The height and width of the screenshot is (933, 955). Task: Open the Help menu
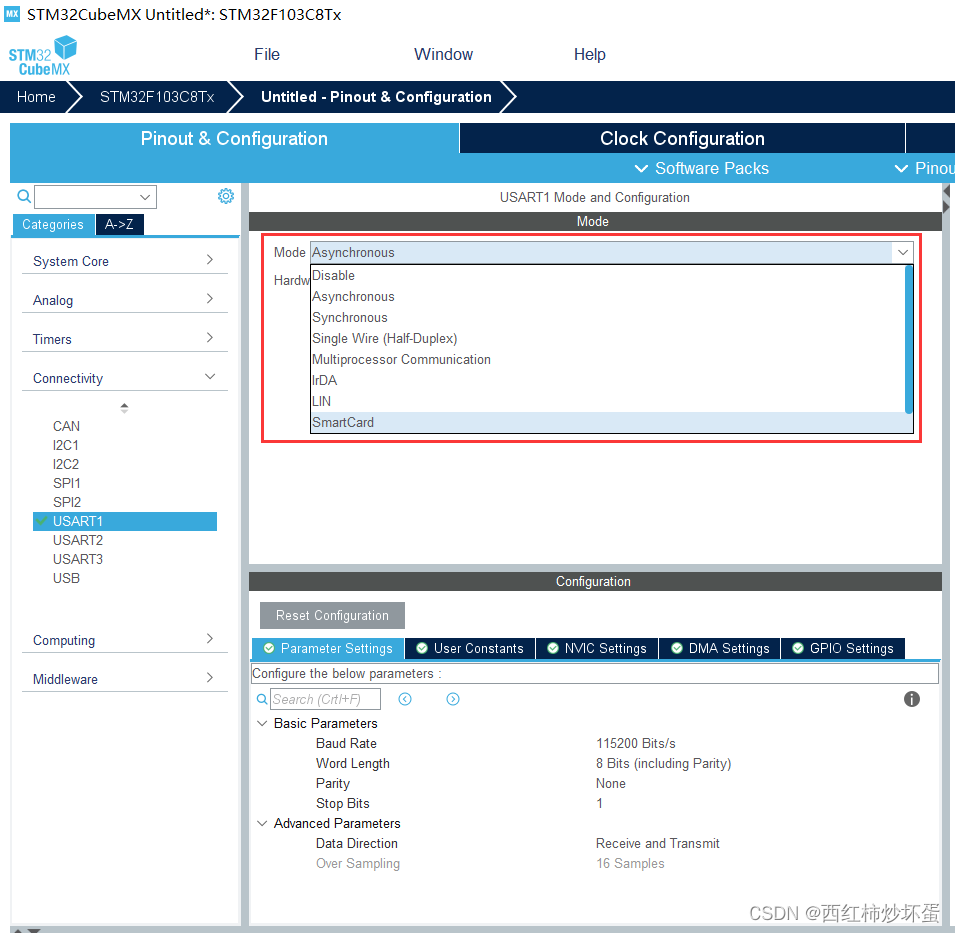pos(590,54)
